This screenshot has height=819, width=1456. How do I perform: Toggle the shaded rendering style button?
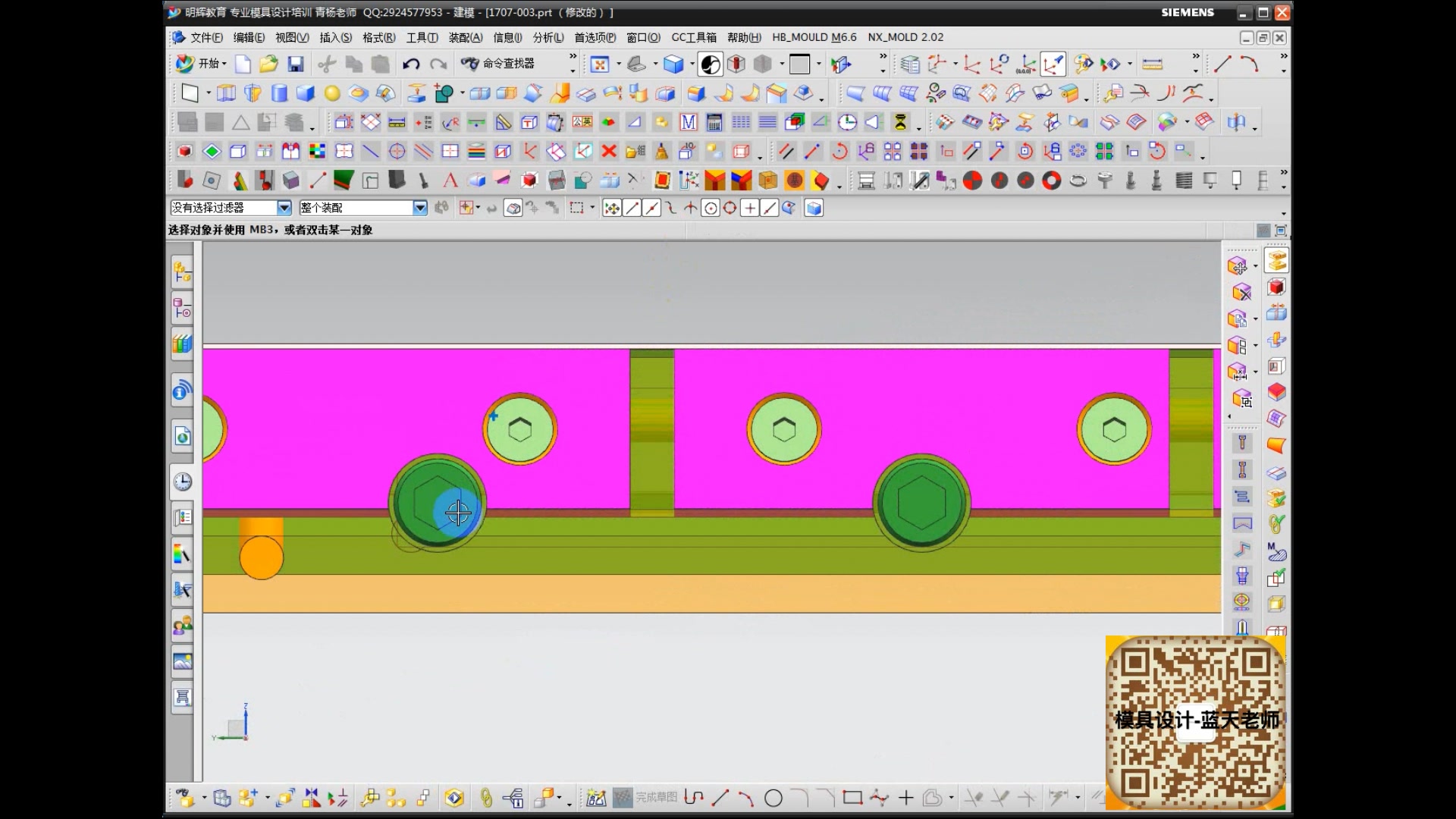click(673, 64)
